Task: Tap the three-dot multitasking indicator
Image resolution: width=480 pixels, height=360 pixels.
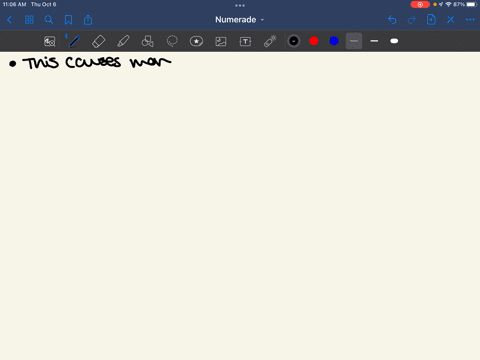Action: click(x=240, y=5)
